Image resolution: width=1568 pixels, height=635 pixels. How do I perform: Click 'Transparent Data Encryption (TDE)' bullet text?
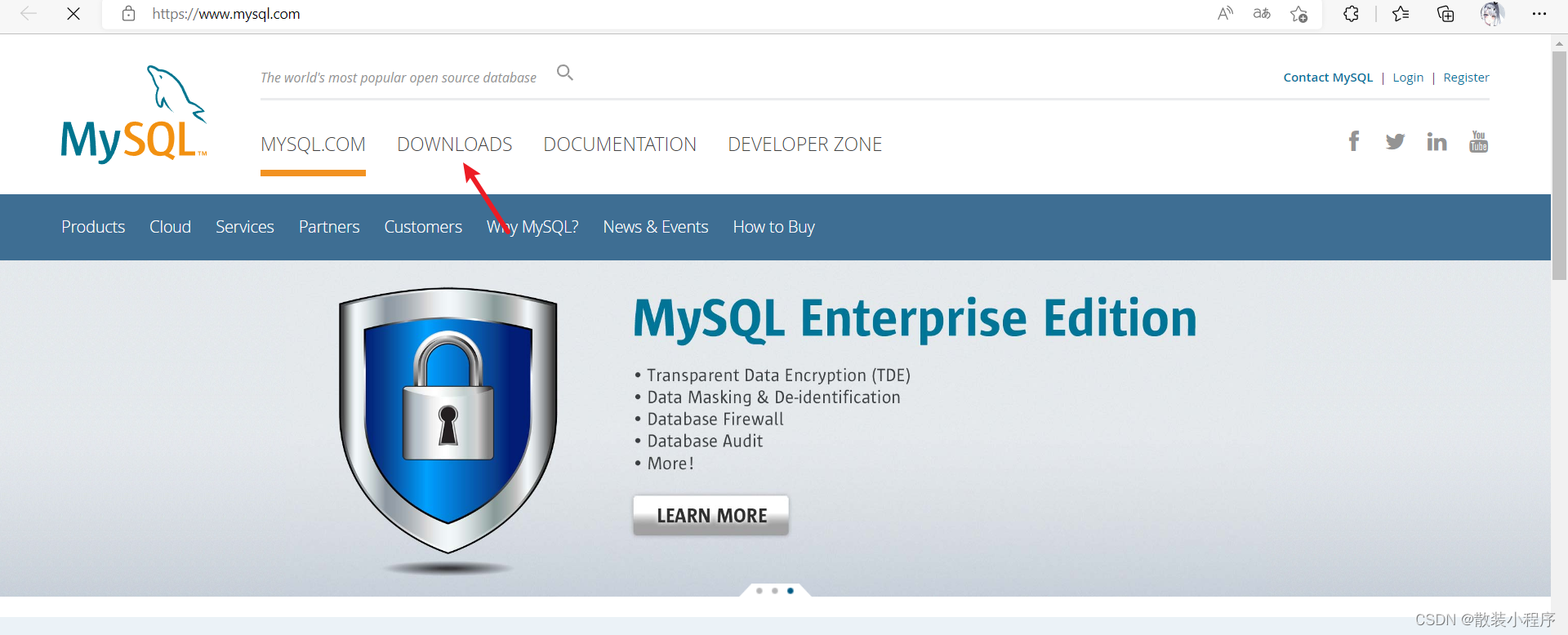pyautogui.click(x=778, y=375)
